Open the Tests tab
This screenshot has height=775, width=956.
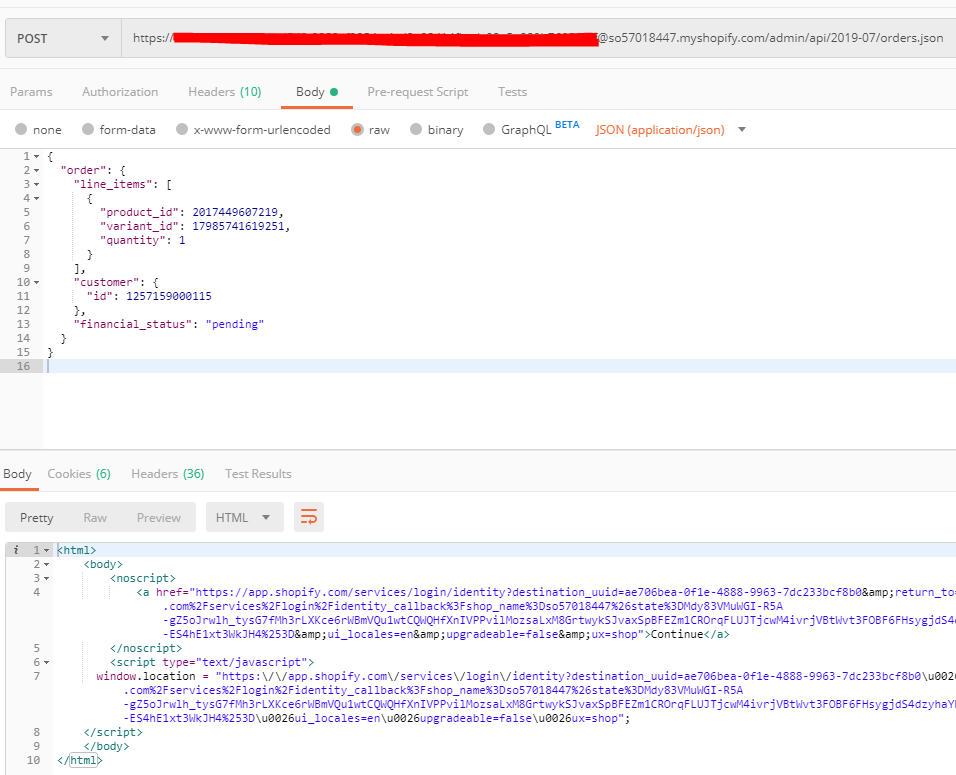click(512, 92)
